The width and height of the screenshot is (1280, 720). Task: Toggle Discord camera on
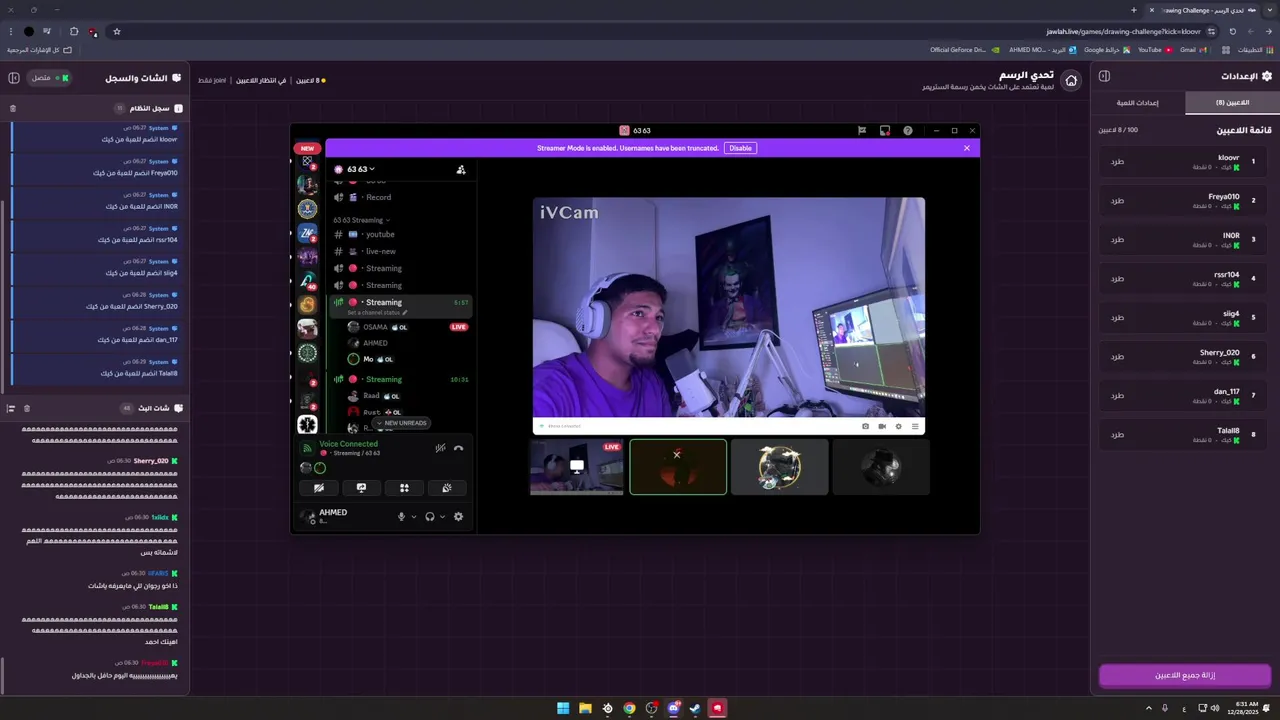pyautogui.click(x=319, y=488)
